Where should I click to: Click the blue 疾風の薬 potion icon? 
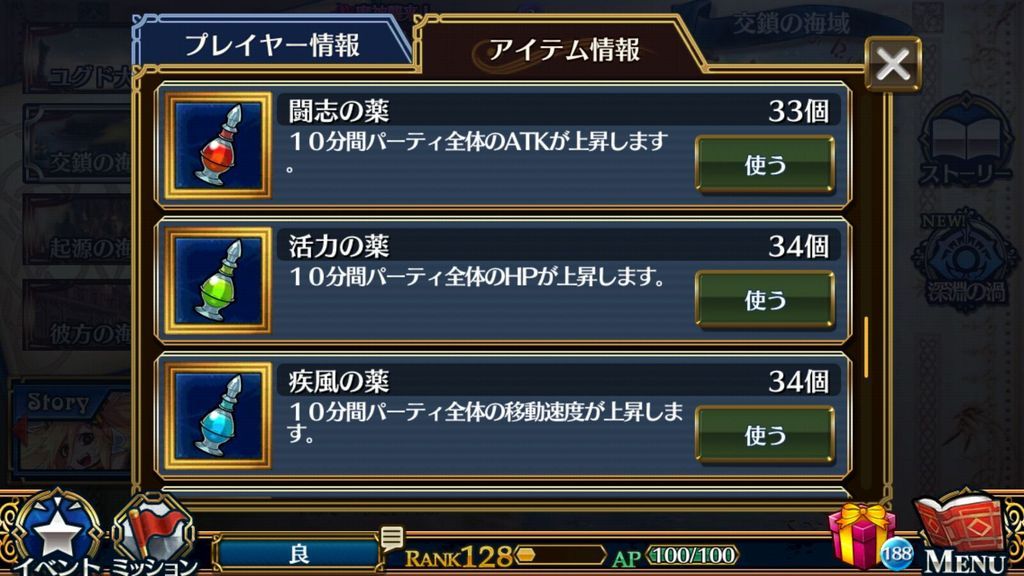pos(217,415)
